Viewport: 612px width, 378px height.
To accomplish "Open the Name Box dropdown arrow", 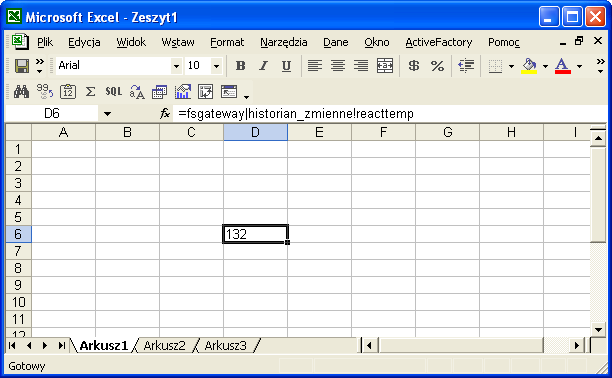I will coord(107,114).
